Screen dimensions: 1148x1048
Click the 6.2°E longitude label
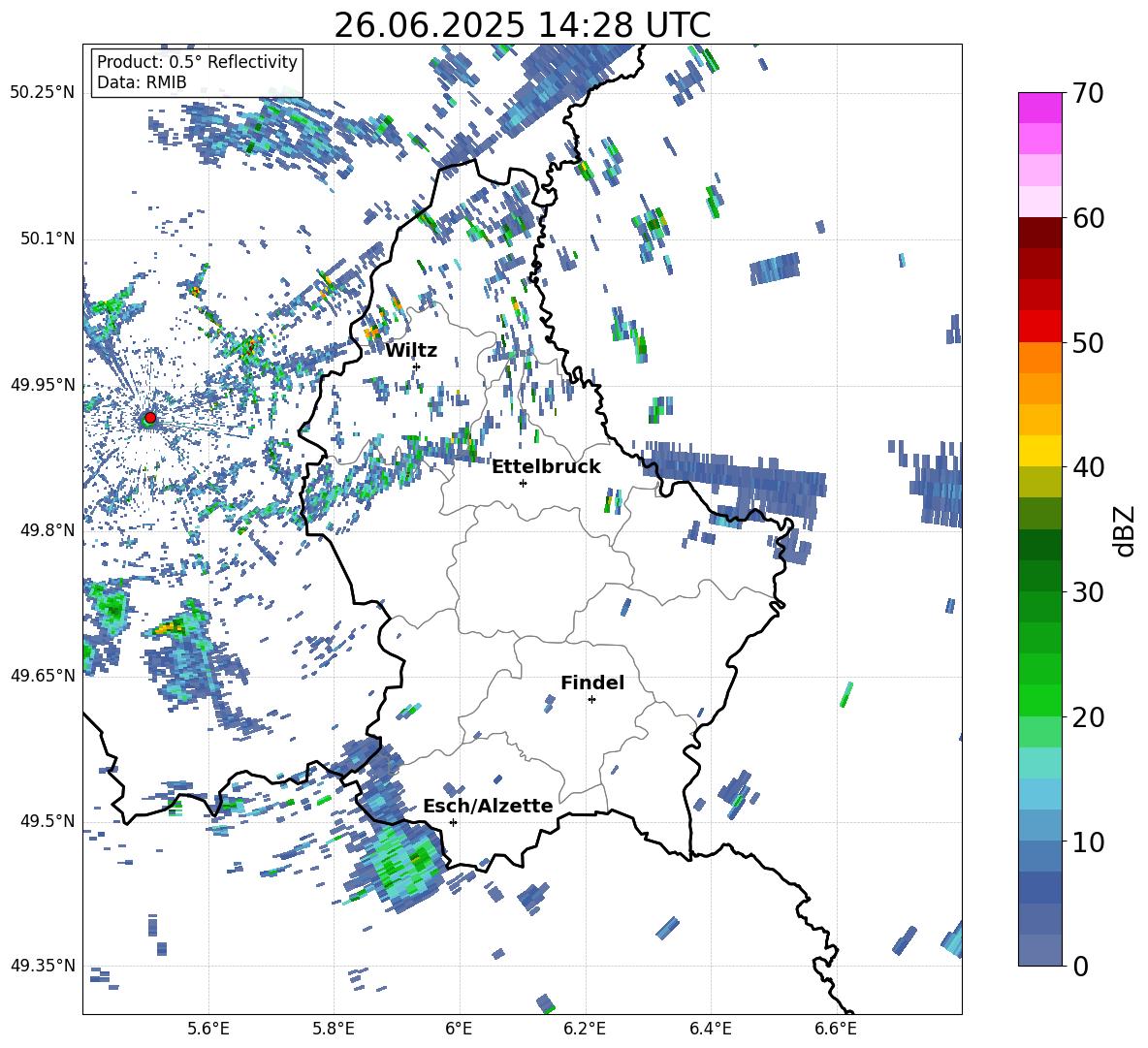[x=585, y=1030]
